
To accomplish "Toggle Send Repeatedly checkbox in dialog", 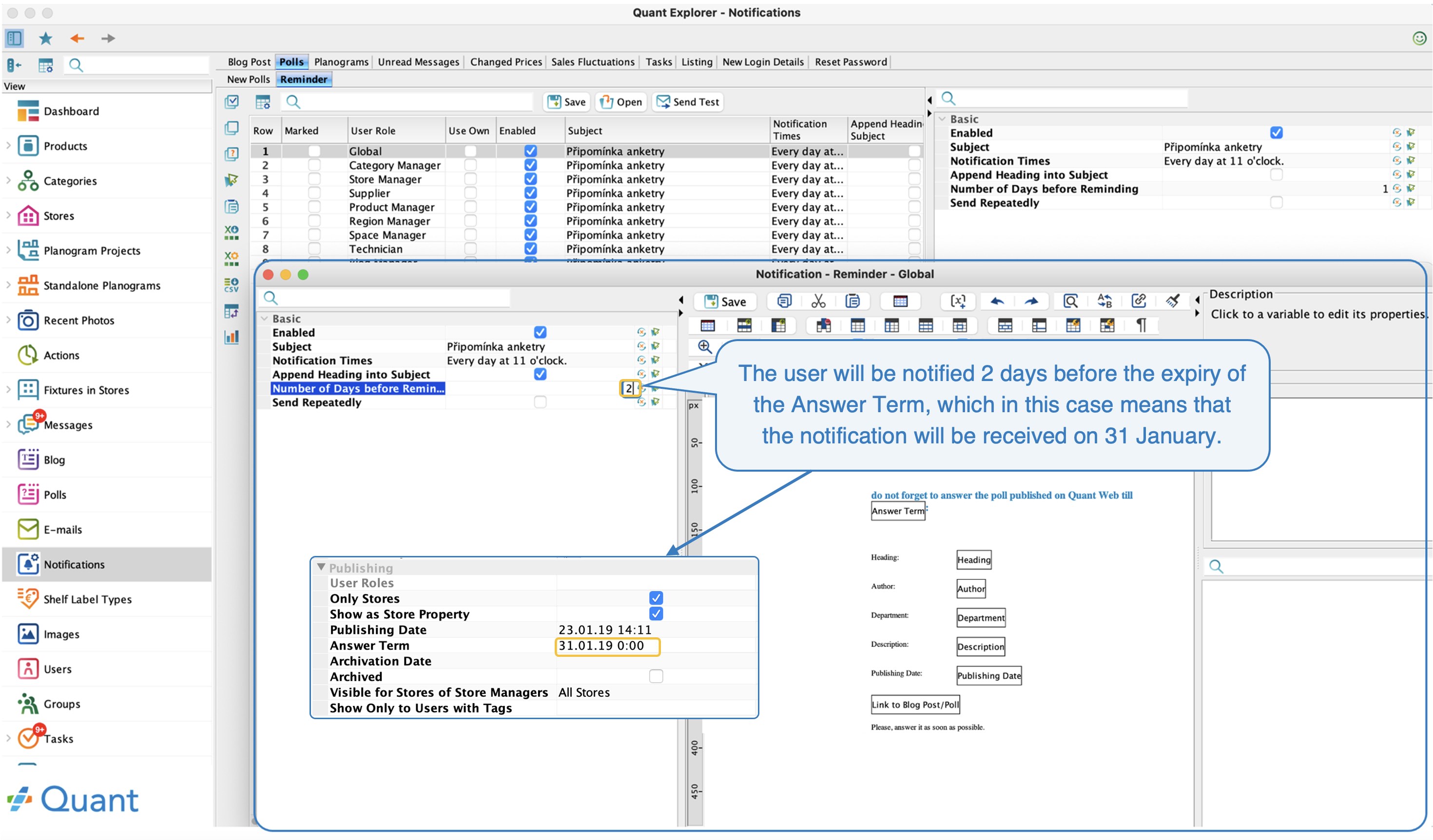I will [540, 402].
